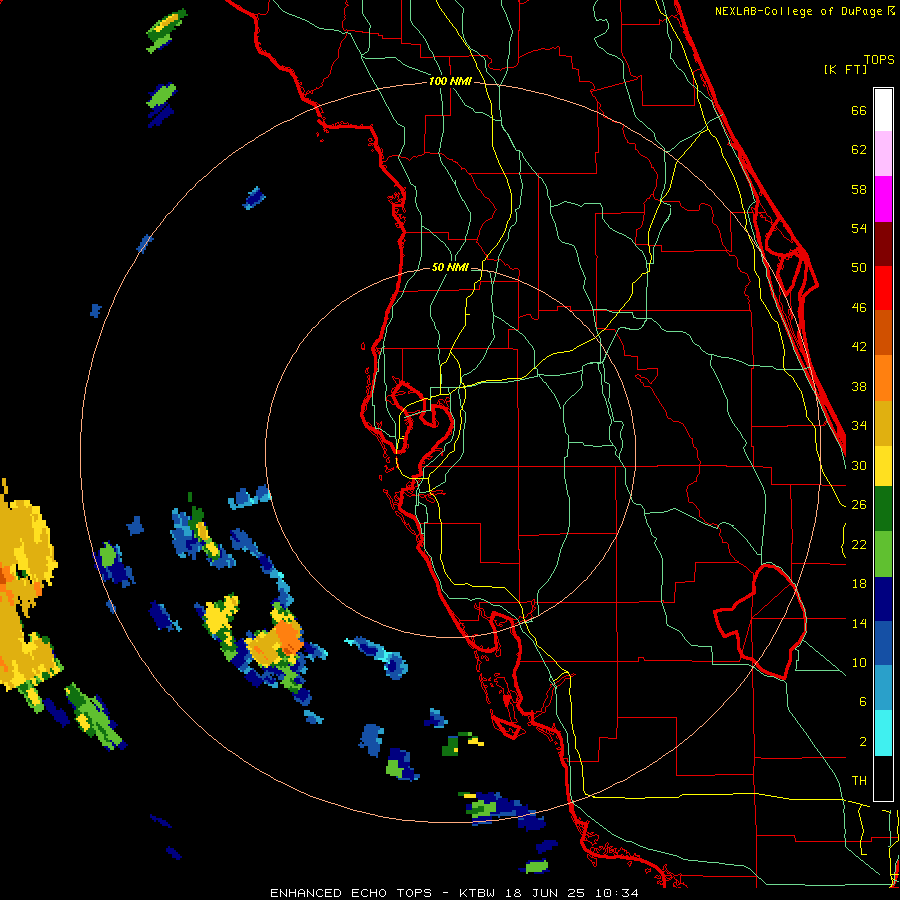This screenshot has width=900, height=900.
Task: Click the [K FT] units label
Action: pyautogui.click(x=845, y=69)
